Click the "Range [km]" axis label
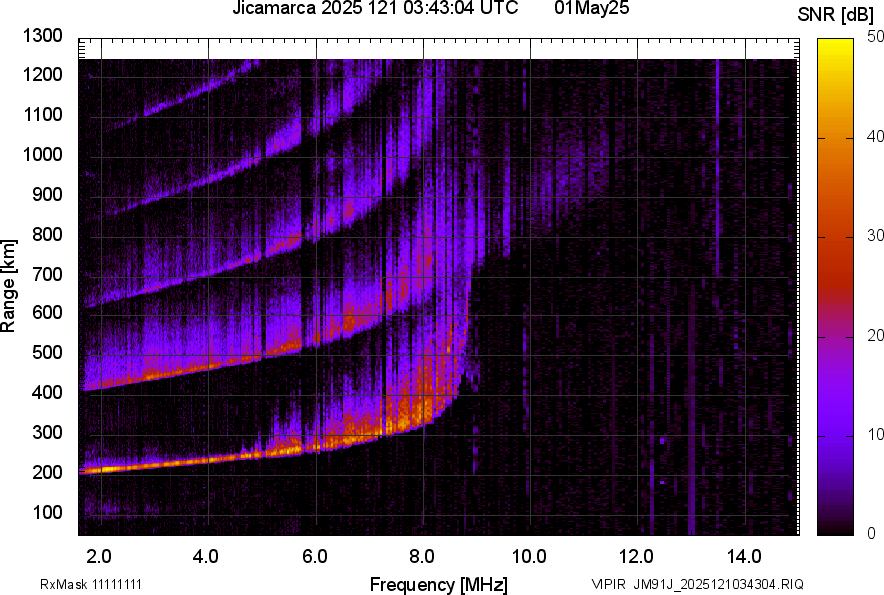The width and height of the screenshot is (884, 595). click(x=8, y=286)
